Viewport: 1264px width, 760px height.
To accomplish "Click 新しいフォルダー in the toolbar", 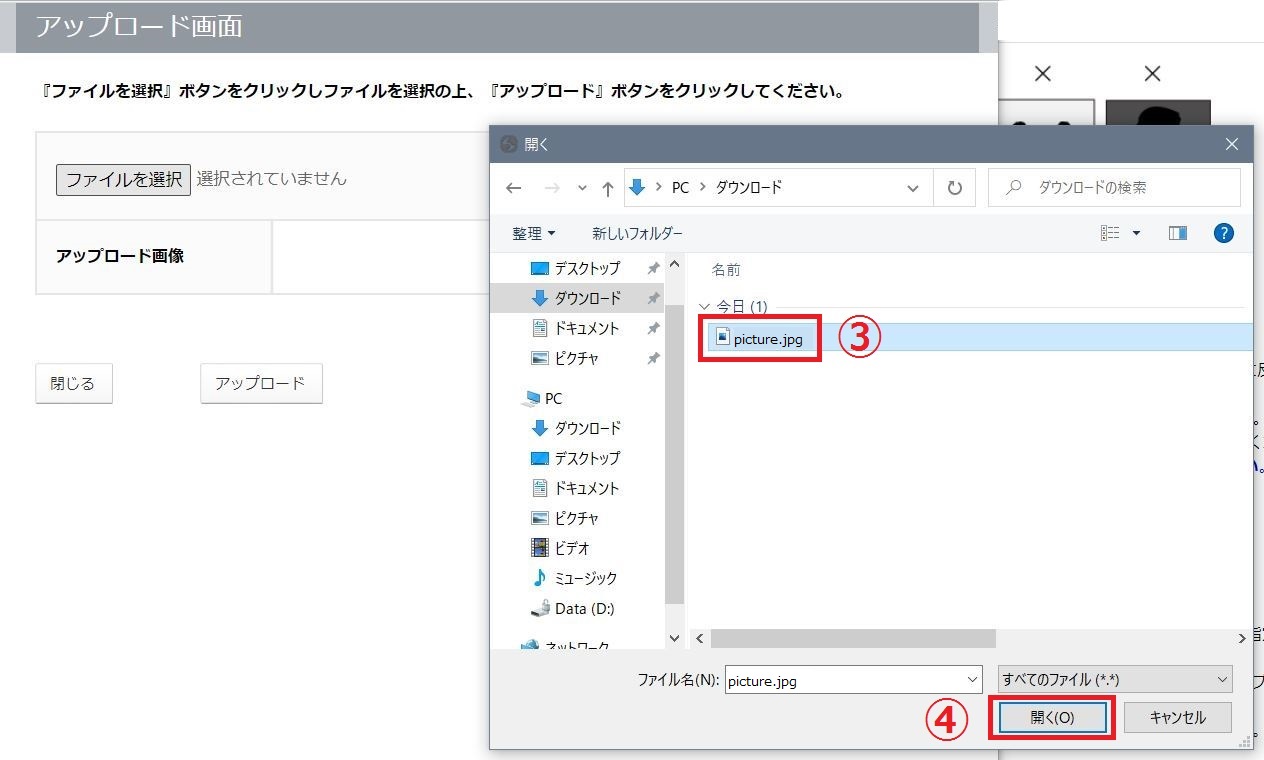I will [637, 233].
